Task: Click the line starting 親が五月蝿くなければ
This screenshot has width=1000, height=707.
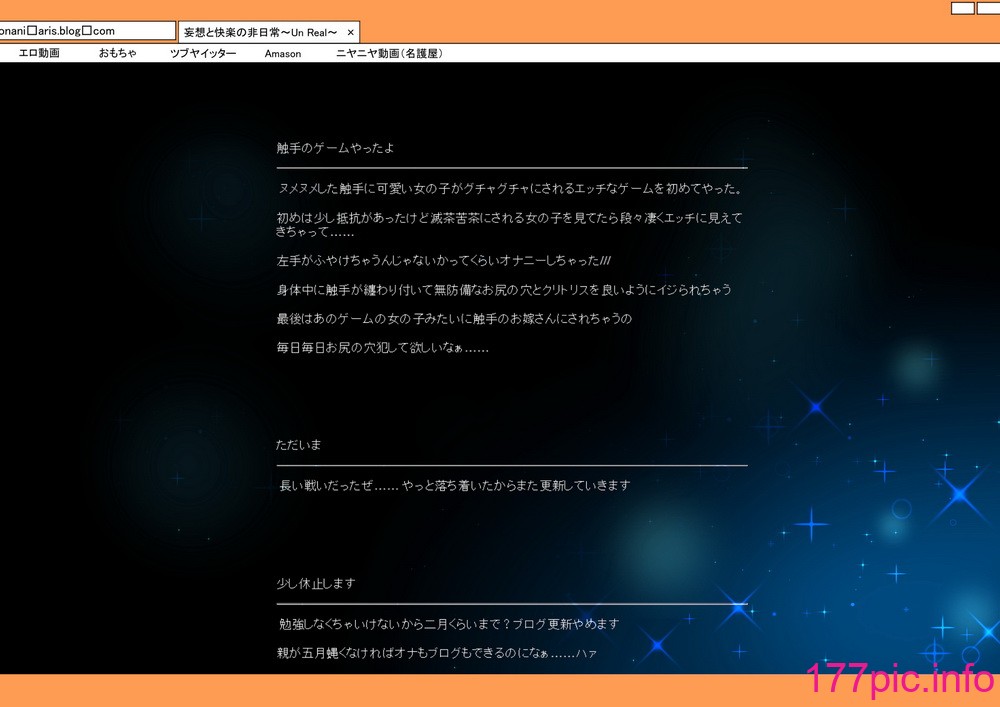Action: pos(437,653)
